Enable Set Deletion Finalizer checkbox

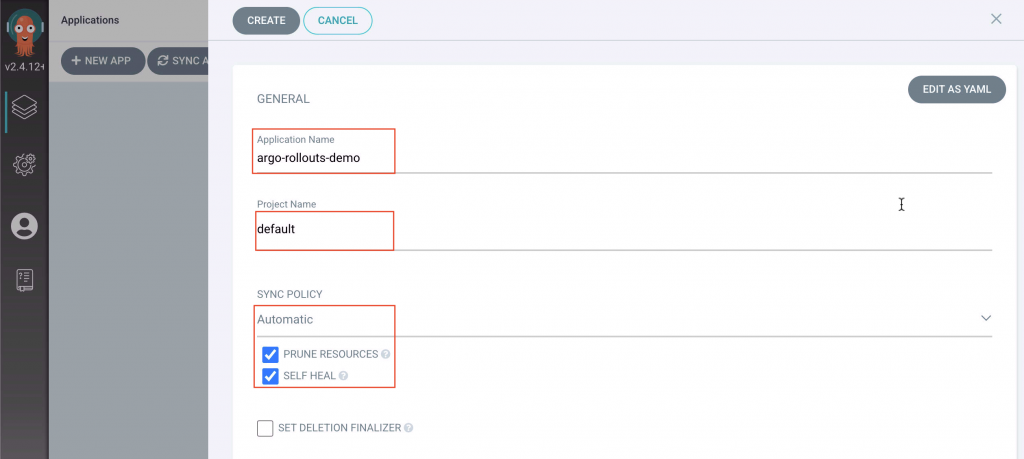pyautogui.click(x=265, y=428)
